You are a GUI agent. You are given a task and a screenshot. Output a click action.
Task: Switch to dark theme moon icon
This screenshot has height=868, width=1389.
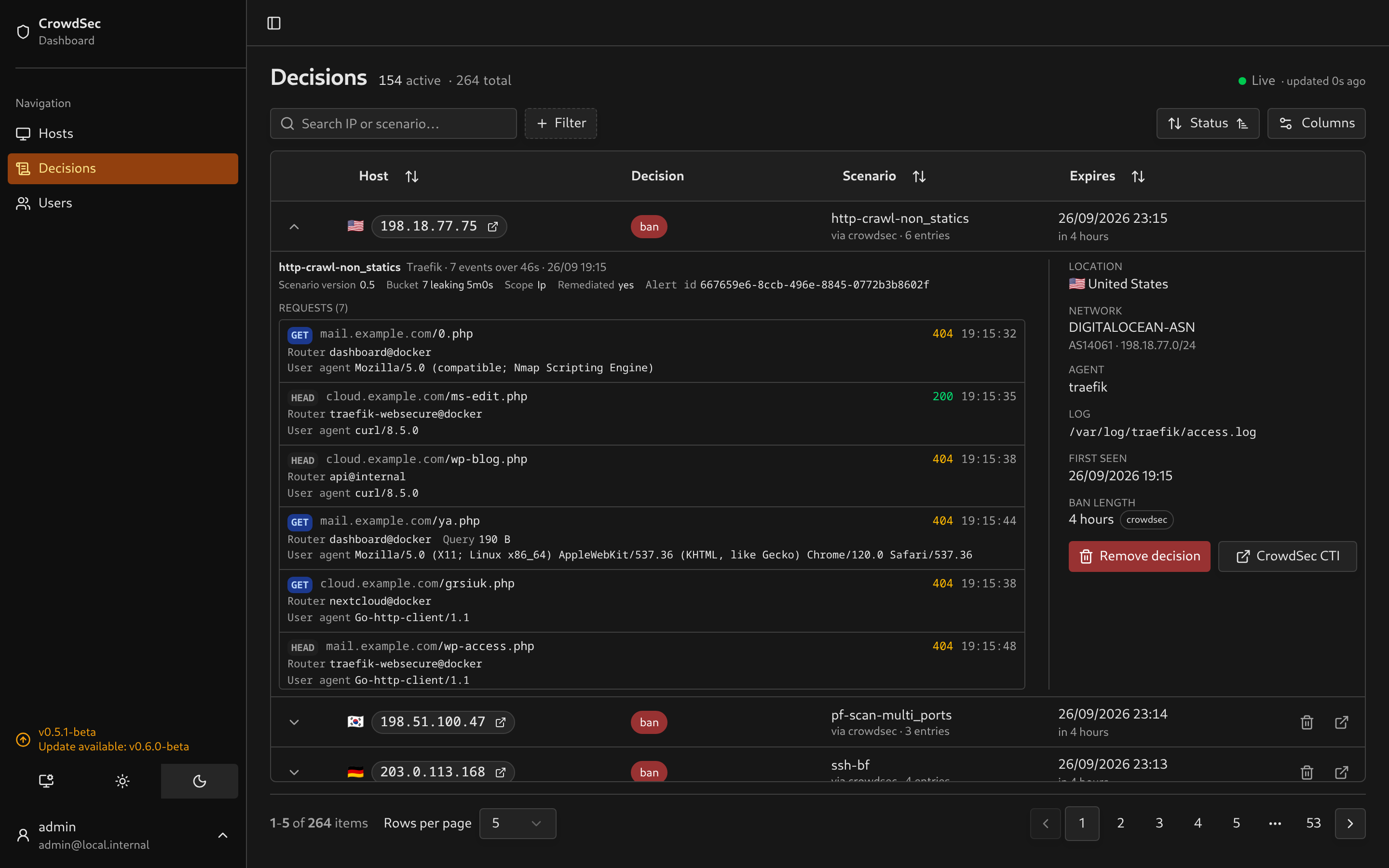point(199,781)
